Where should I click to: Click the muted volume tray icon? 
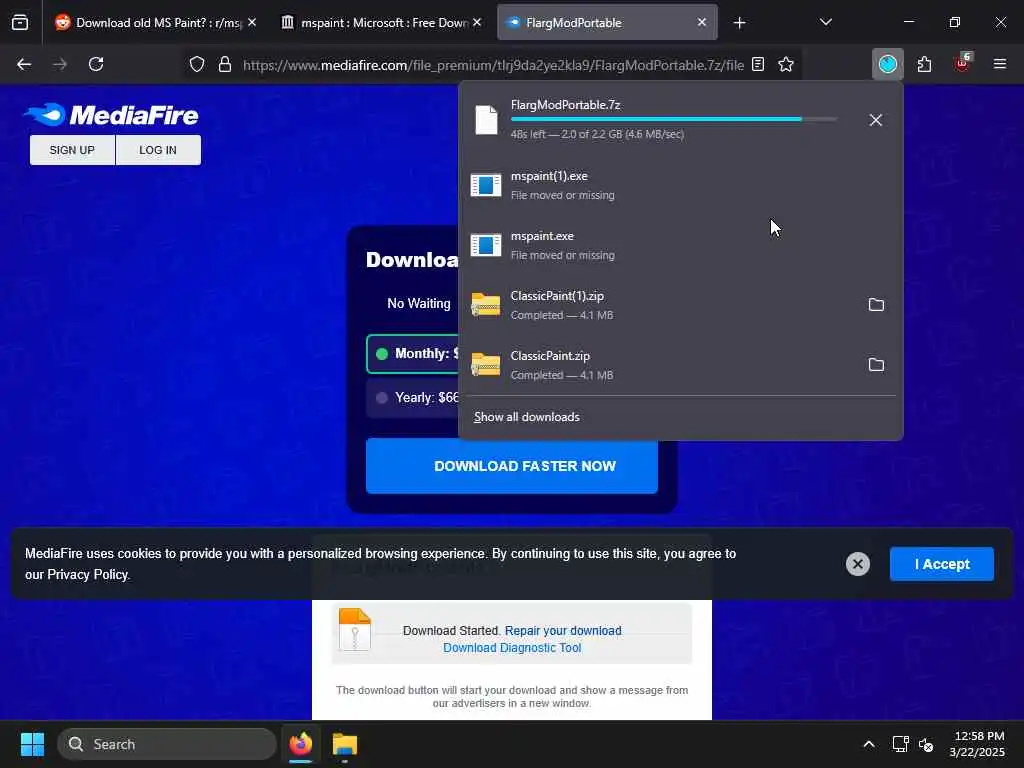(925, 744)
